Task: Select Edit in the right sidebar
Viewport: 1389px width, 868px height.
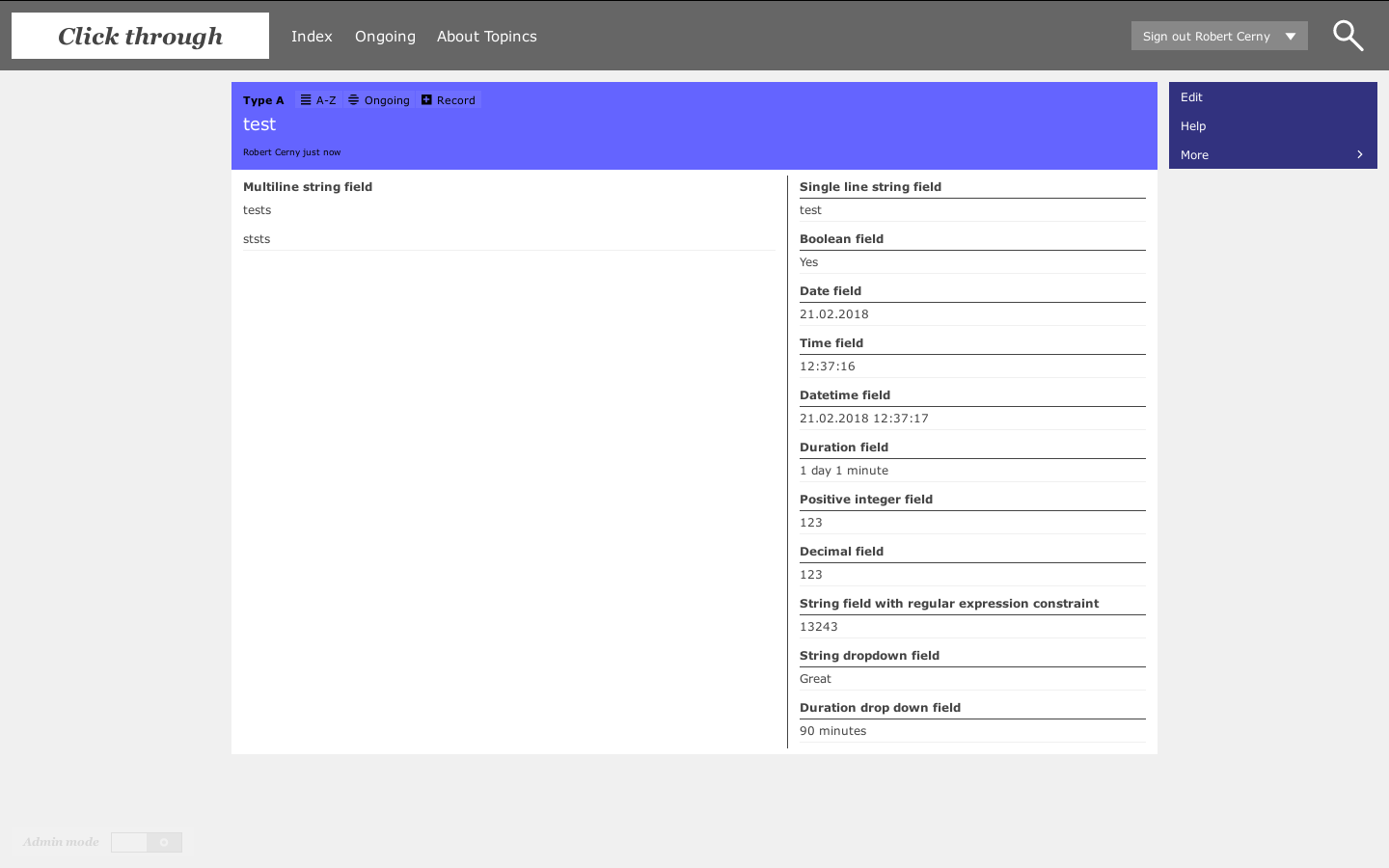Action: [1191, 97]
